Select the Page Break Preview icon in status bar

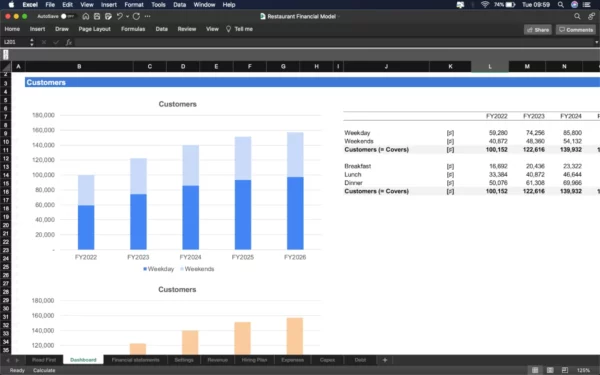(x=565, y=370)
